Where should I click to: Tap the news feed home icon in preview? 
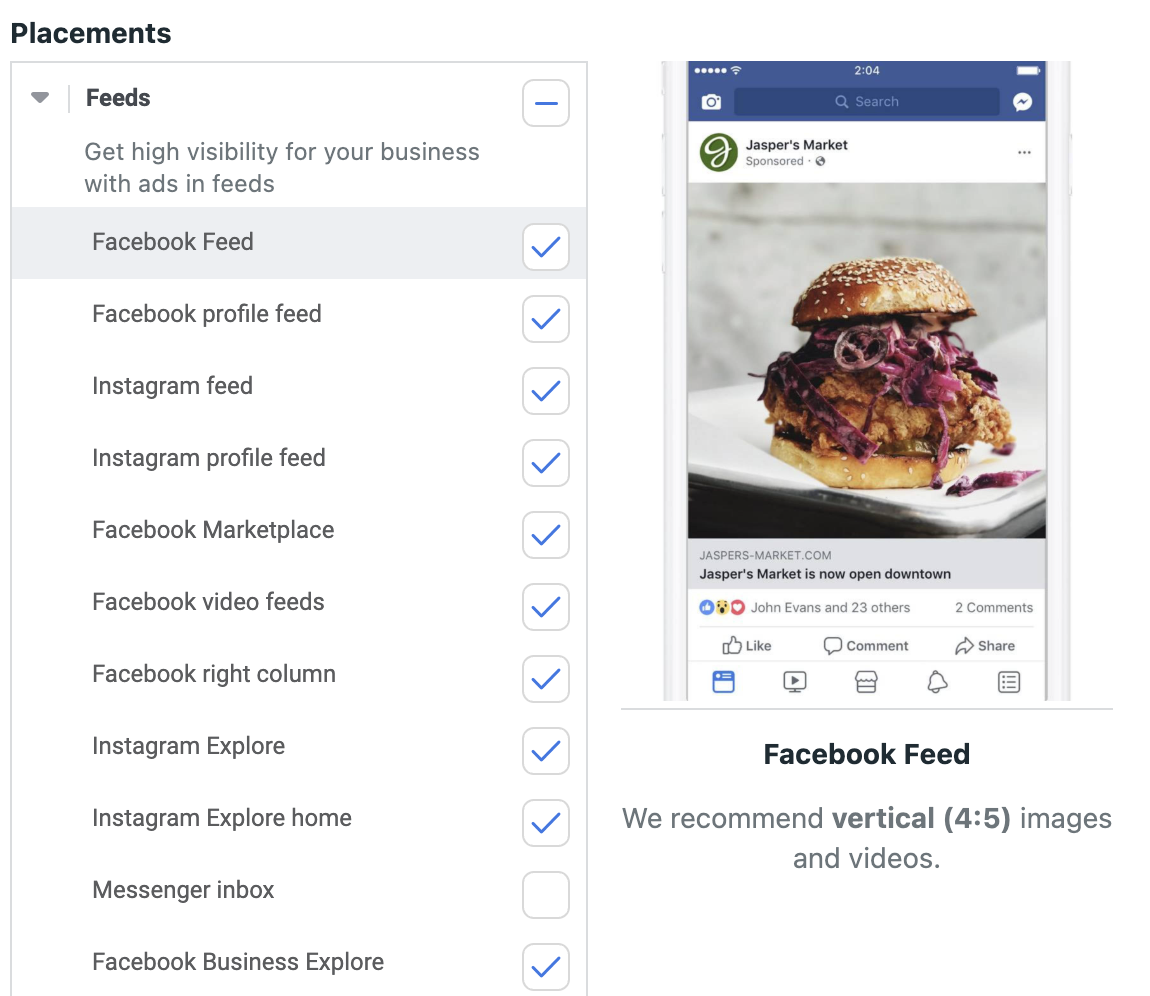click(x=723, y=682)
